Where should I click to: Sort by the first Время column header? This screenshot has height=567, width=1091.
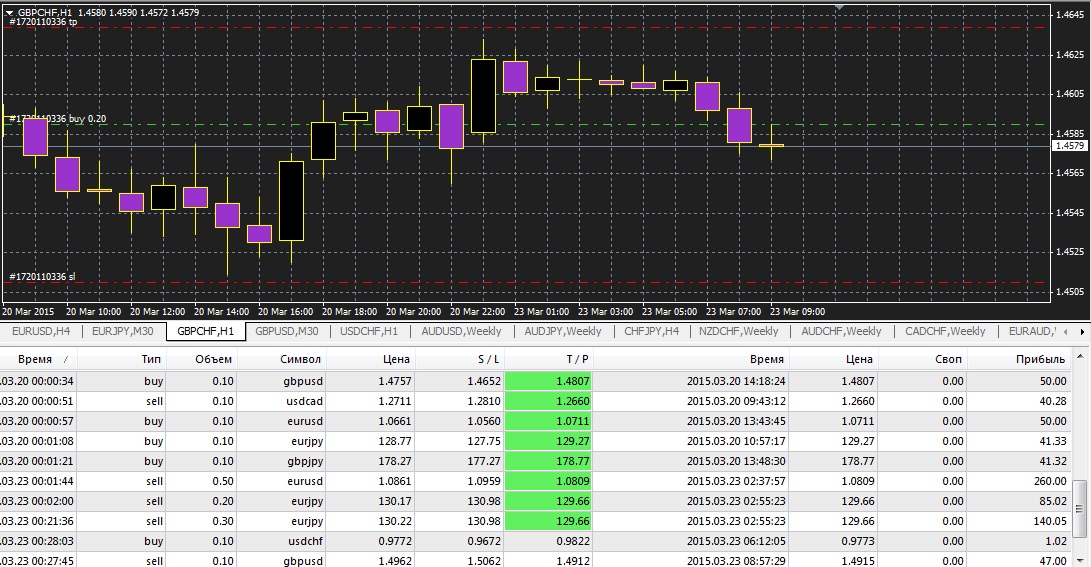tap(38, 359)
